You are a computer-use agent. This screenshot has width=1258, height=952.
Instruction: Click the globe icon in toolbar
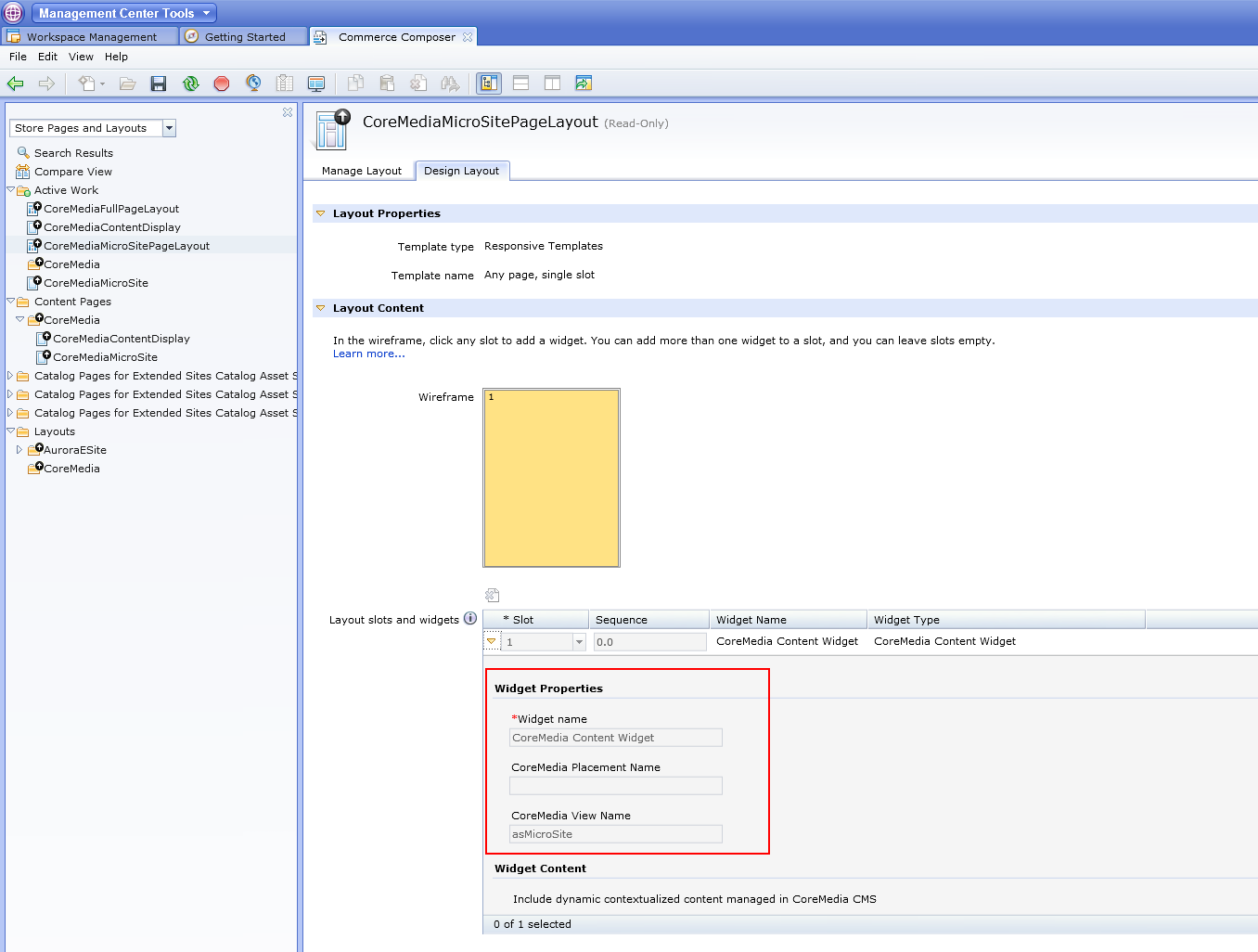pyautogui.click(x=253, y=84)
